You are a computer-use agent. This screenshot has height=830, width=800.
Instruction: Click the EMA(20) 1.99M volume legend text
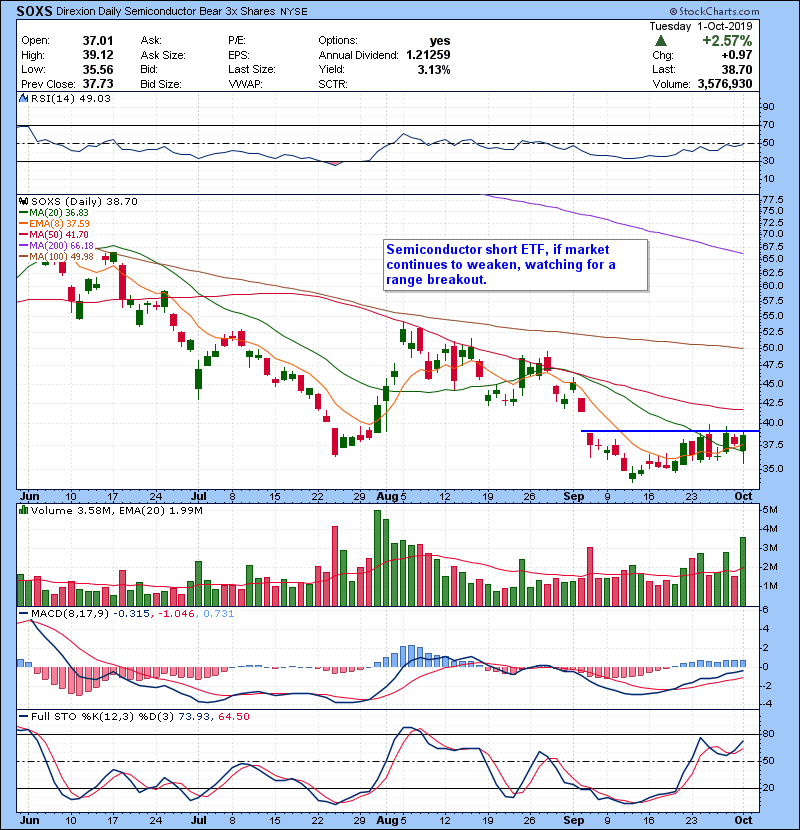tap(161, 511)
